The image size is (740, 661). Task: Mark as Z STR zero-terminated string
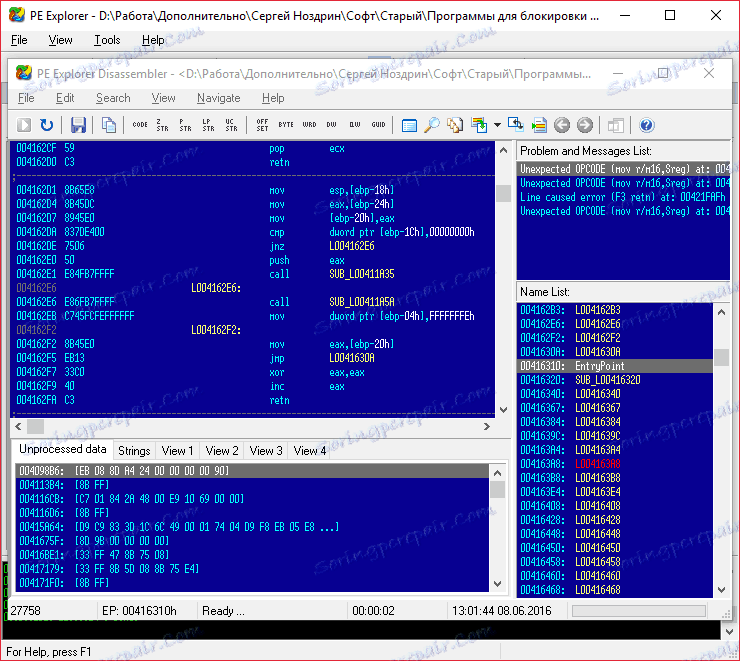tap(162, 125)
